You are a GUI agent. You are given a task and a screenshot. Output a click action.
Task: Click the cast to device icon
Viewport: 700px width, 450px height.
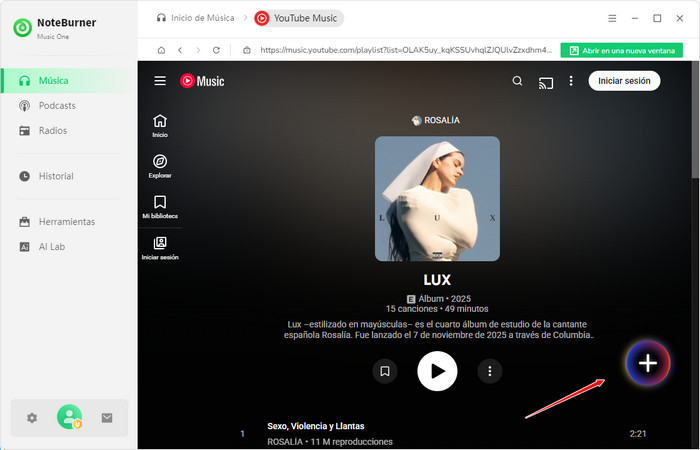(546, 83)
